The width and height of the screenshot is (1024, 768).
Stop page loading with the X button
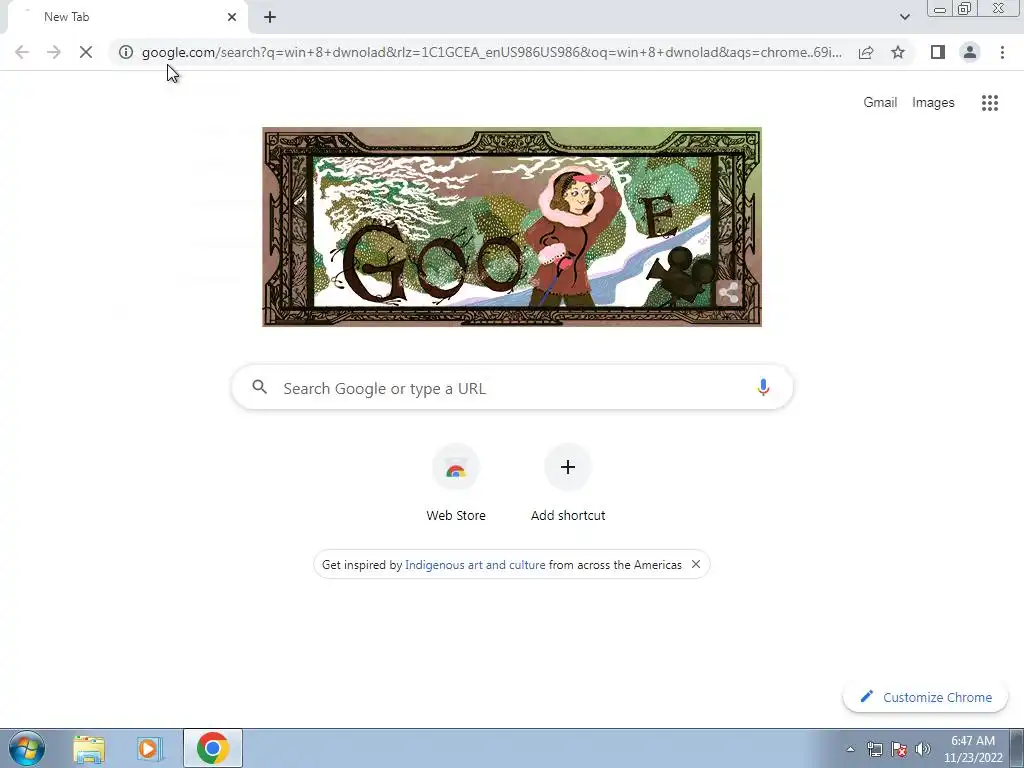86,52
